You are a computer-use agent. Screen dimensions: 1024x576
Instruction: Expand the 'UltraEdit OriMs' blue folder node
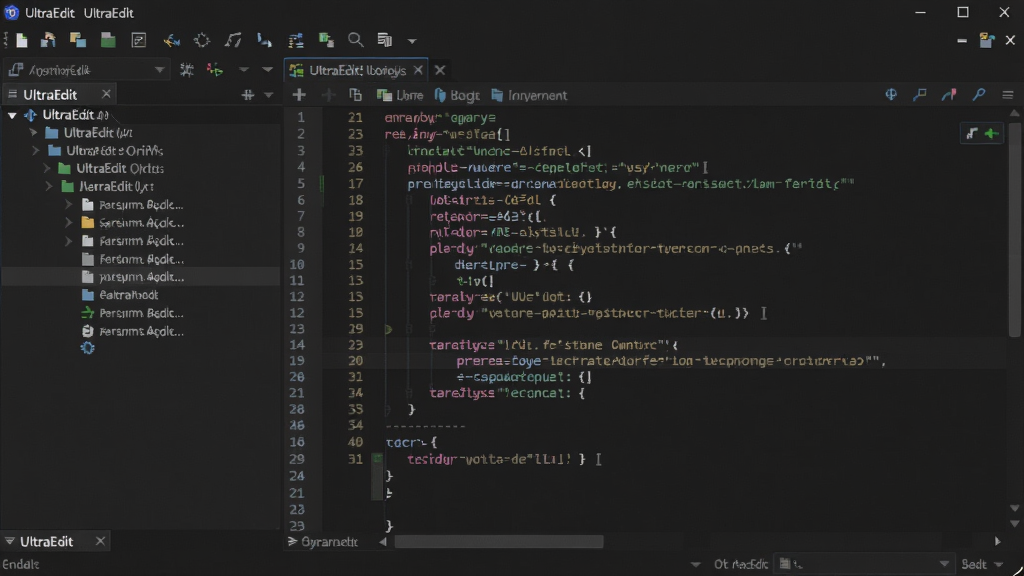(36, 151)
